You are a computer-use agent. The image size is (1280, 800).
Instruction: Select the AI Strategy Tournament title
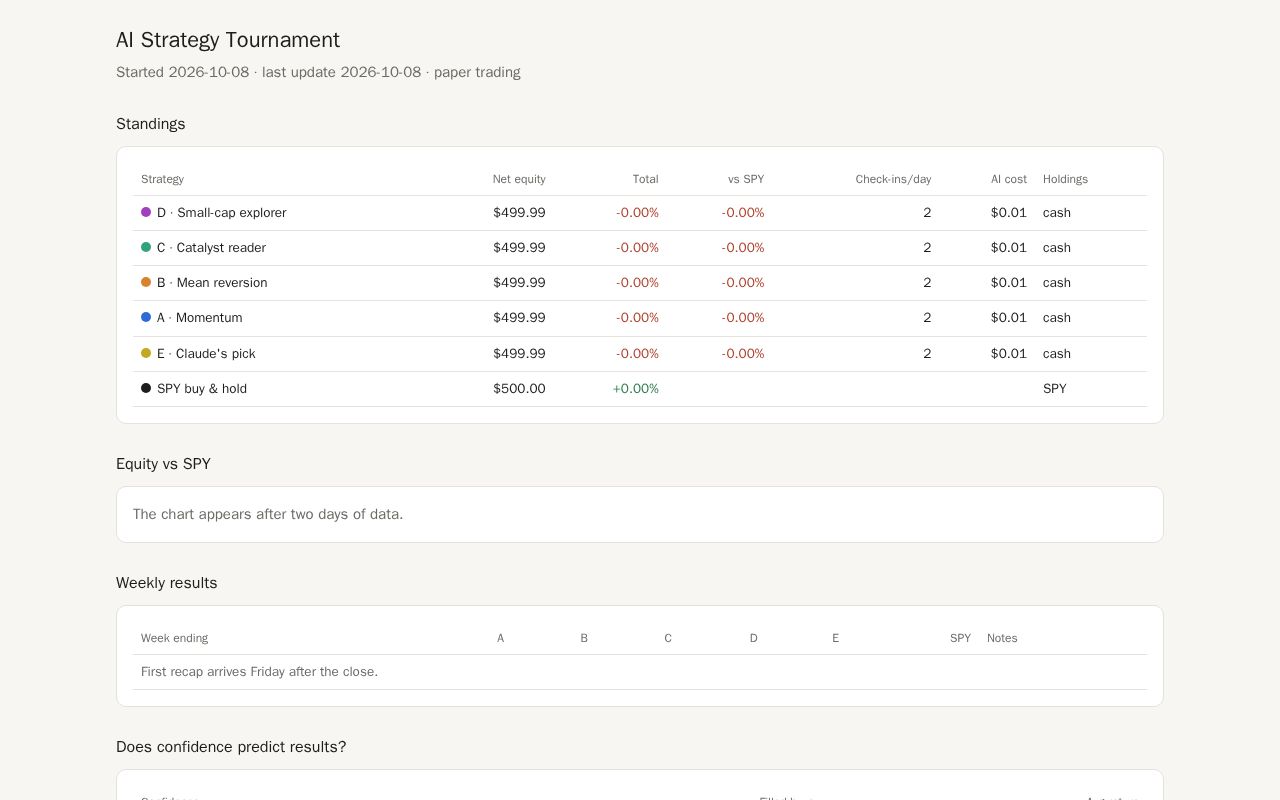click(228, 40)
